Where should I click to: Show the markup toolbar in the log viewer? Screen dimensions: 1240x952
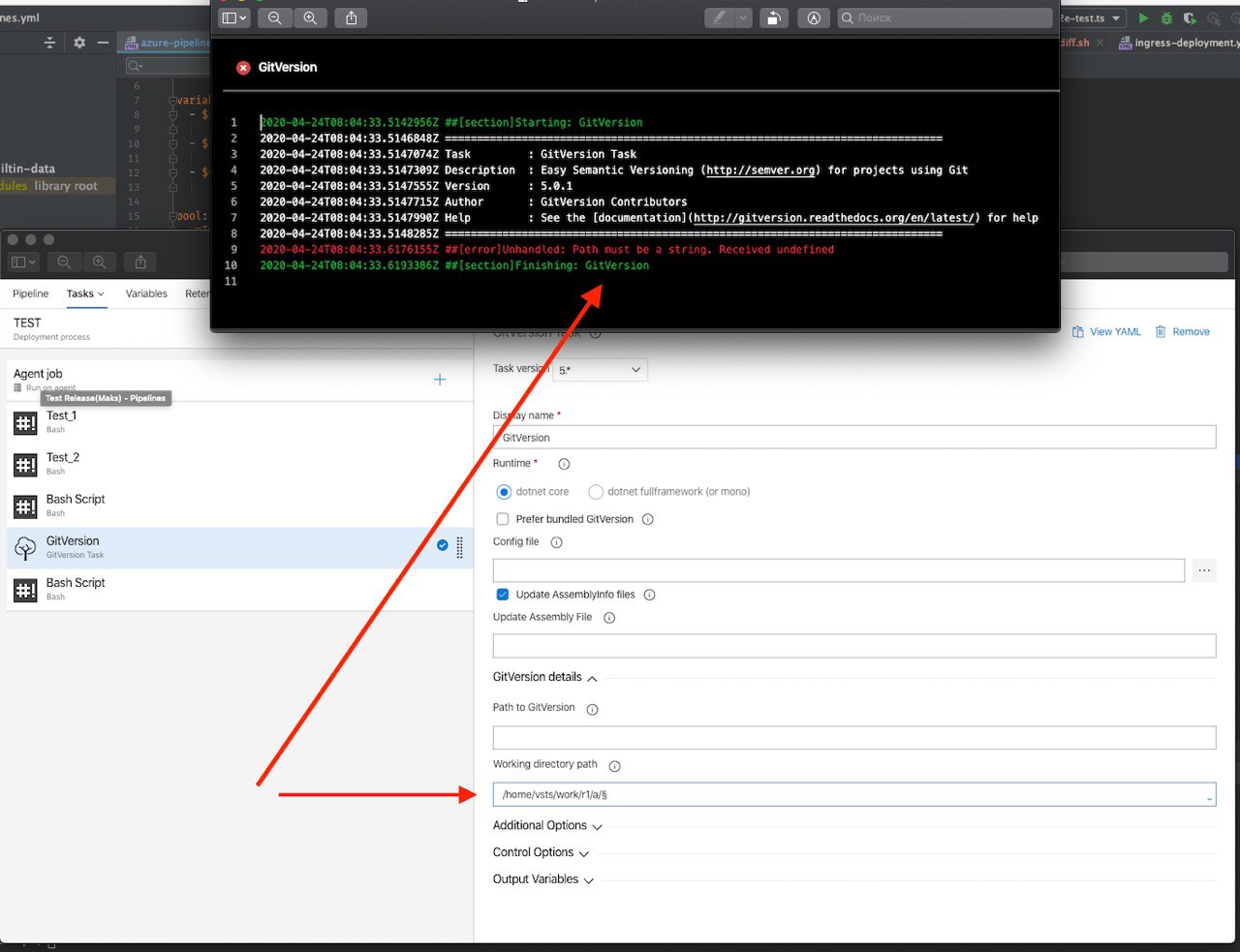[814, 17]
